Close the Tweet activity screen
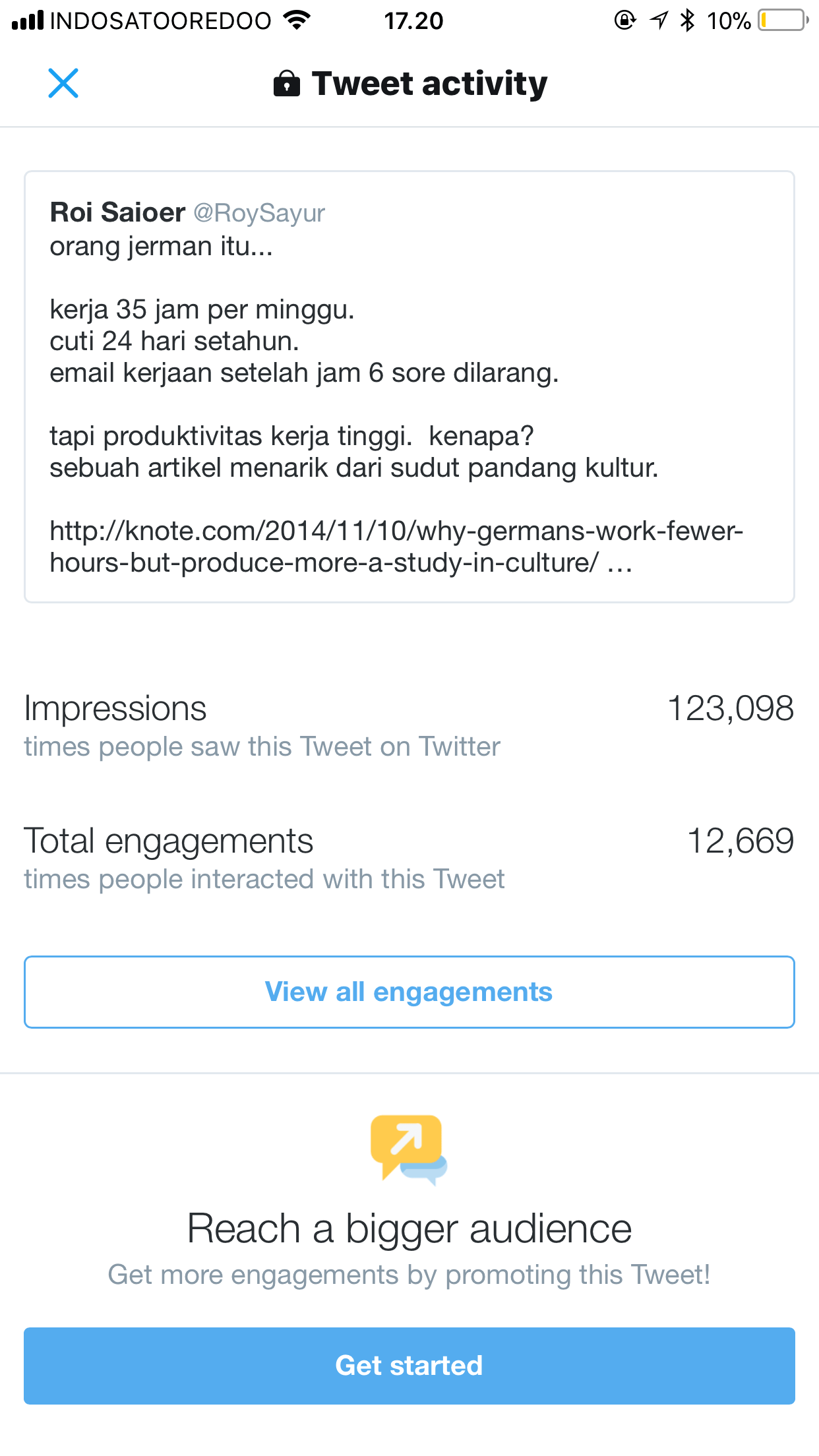This screenshot has height=1456, width=819. tap(63, 84)
